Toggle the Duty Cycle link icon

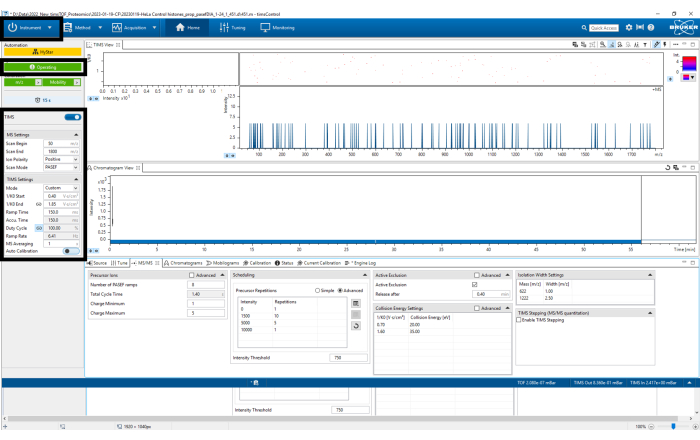click(x=39, y=228)
